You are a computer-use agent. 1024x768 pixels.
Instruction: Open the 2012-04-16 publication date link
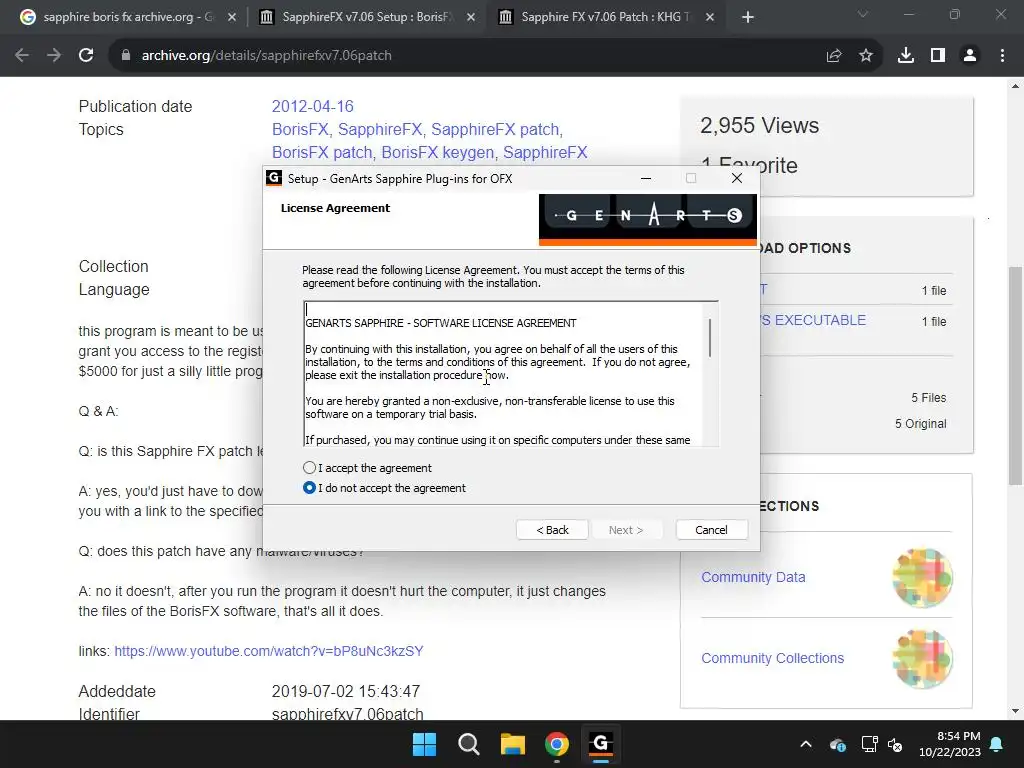[312, 106]
